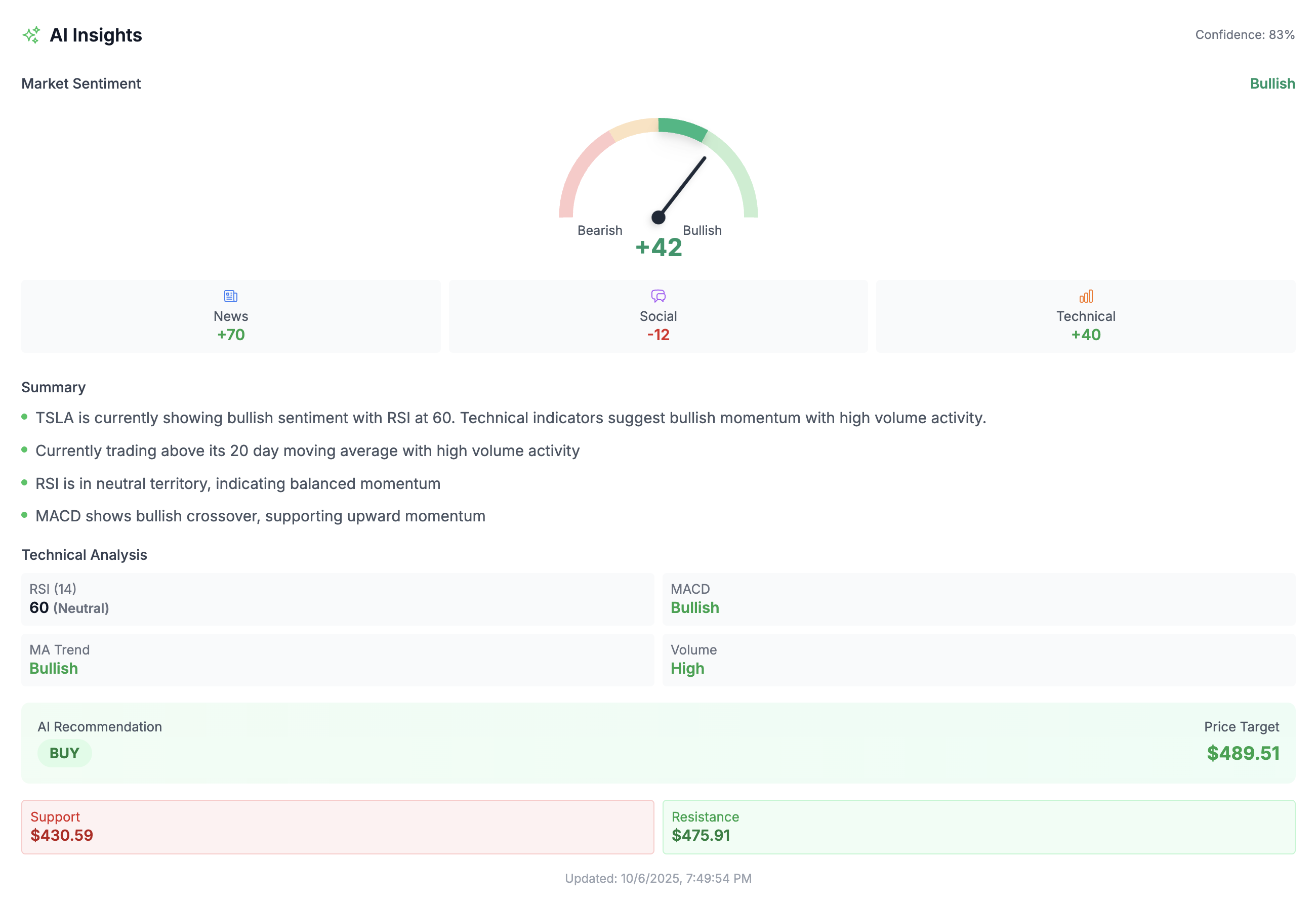Click the AI Insights heading
This screenshot has height=901, width=1316.
(96, 35)
